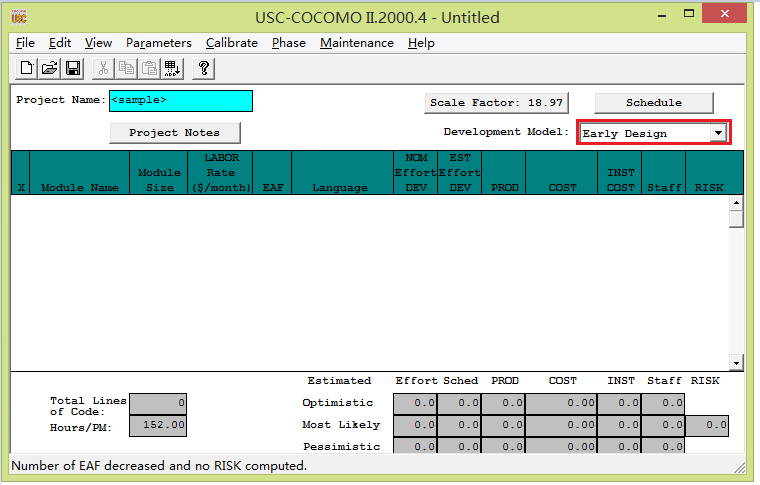Click the USC application icon in title bar

(19, 17)
